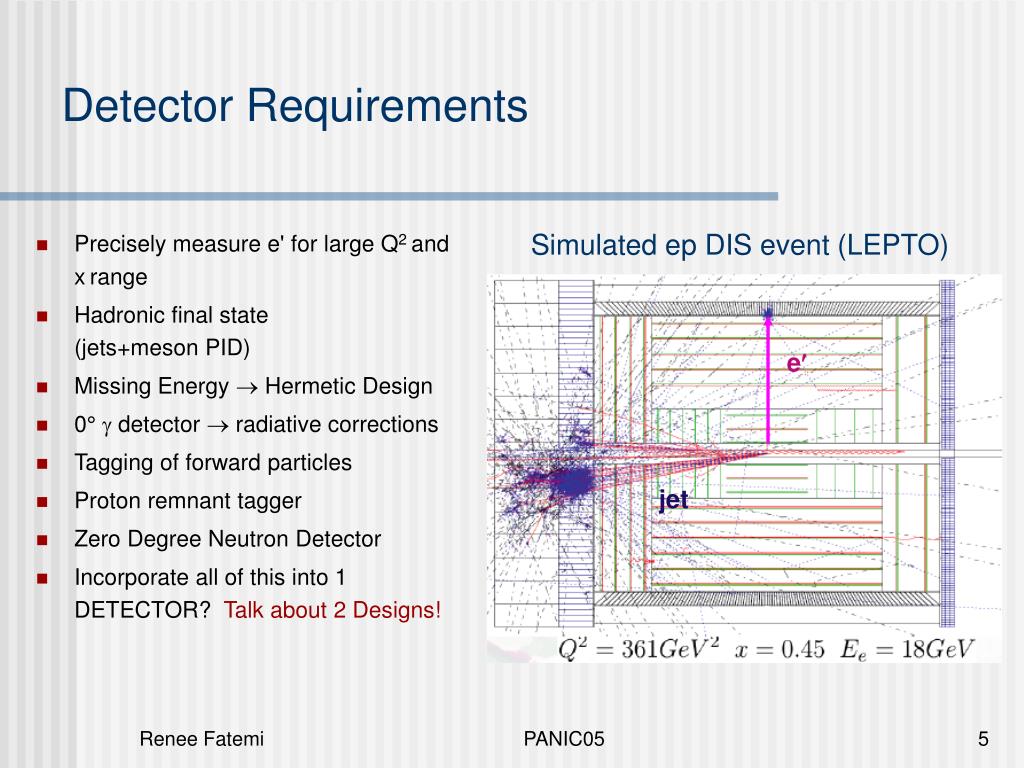Click the 'PANIC05' footer text

[x=564, y=739]
